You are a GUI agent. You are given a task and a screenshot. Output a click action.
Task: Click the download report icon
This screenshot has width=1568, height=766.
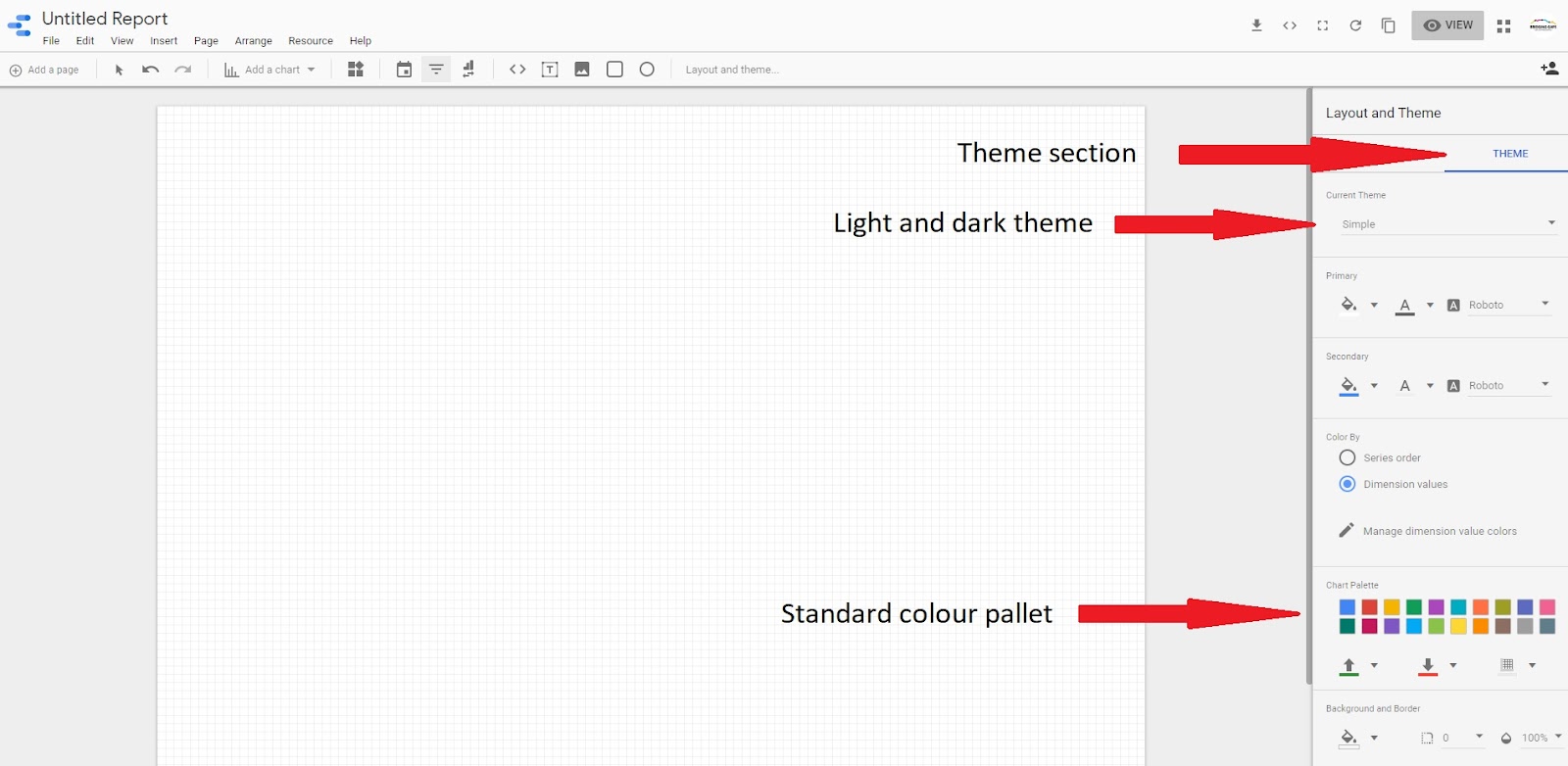(x=1256, y=25)
